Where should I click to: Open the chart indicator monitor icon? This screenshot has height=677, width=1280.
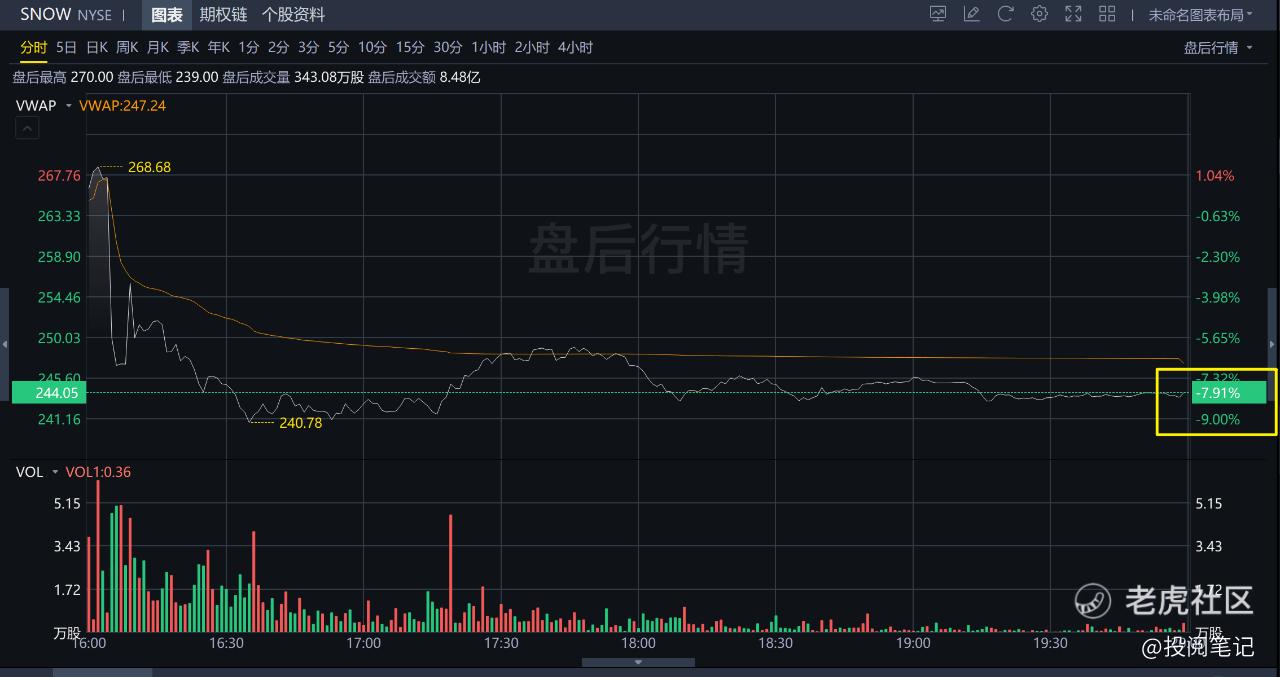point(938,14)
